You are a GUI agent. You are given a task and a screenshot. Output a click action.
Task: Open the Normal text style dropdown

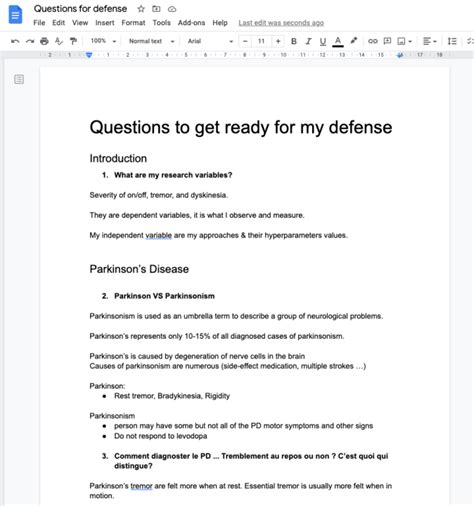(x=152, y=41)
